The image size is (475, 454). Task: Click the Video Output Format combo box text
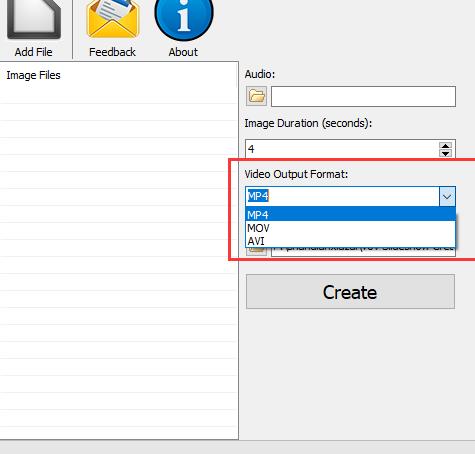click(x=342, y=196)
